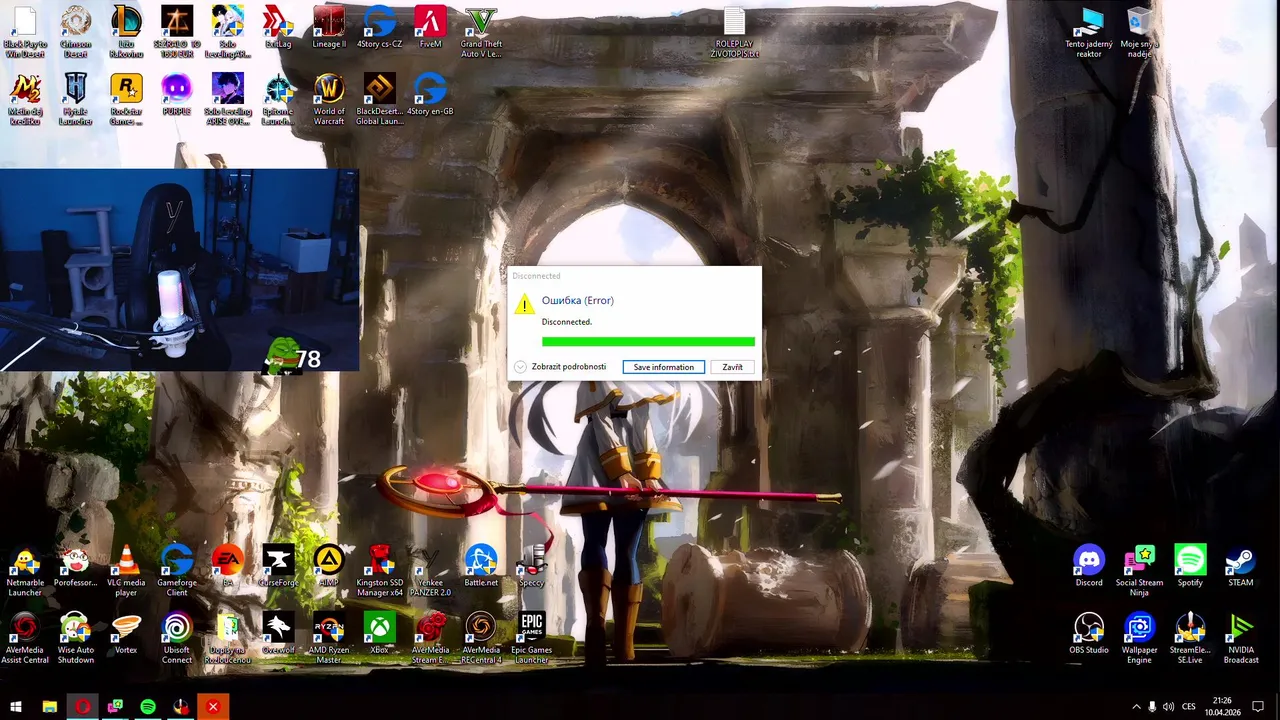This screenshot has height=720, width=1280.
Task: Select the CurseForge desktop shortcut
Action: [278, 566]
